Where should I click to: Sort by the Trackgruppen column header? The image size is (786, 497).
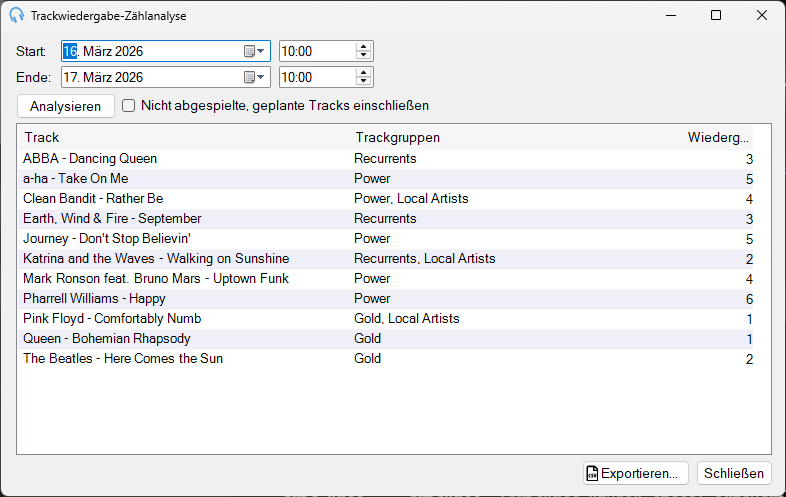(516, 137)
